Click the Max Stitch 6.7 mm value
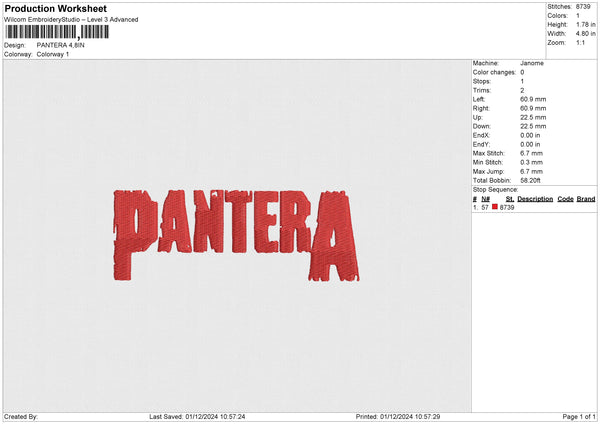The image size is (600, 424). point(532,153)
